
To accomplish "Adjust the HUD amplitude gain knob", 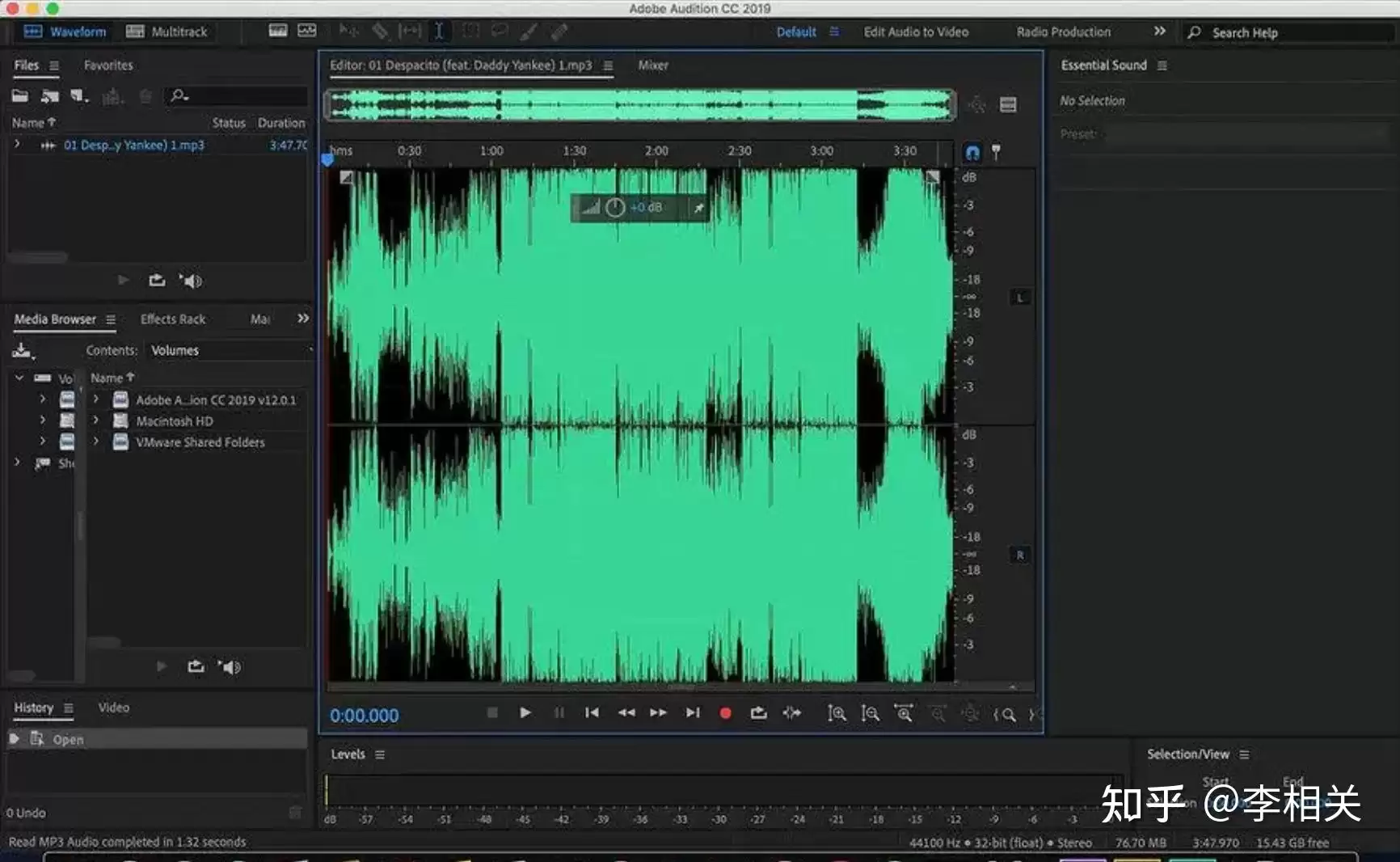I will click(x=615, y=208).
